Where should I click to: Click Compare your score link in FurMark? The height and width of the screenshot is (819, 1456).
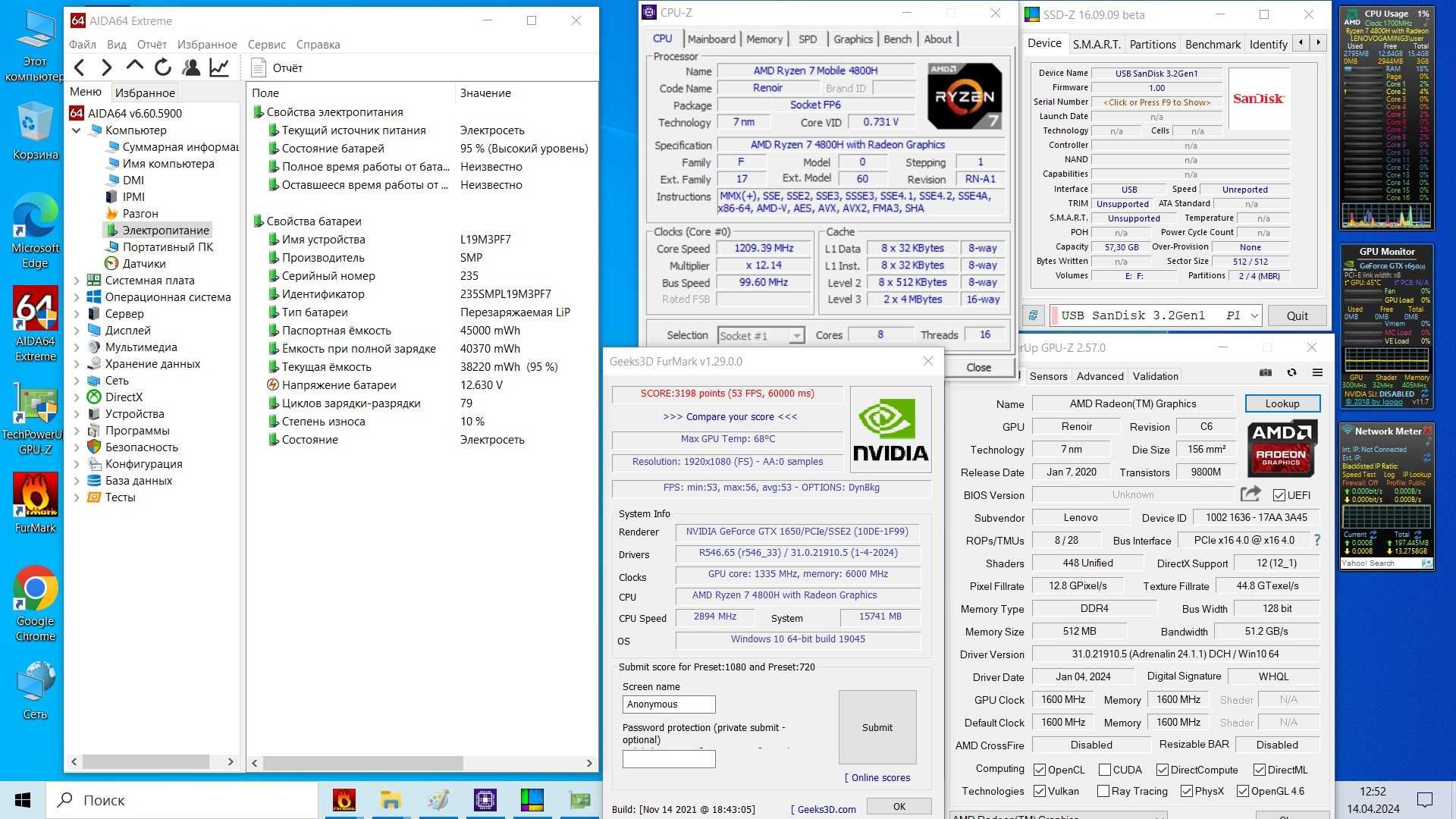pos(730,416)
